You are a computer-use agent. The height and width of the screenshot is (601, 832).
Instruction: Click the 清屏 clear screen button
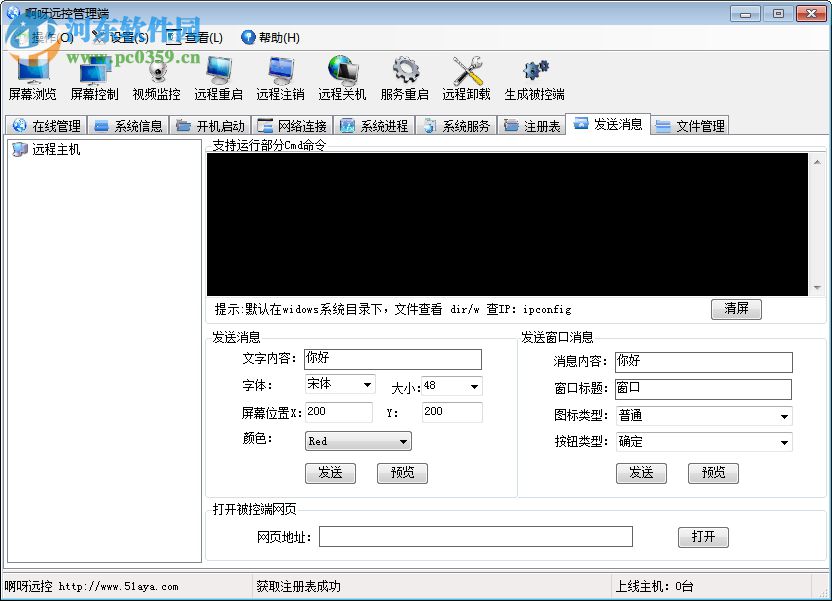point(736,309)
